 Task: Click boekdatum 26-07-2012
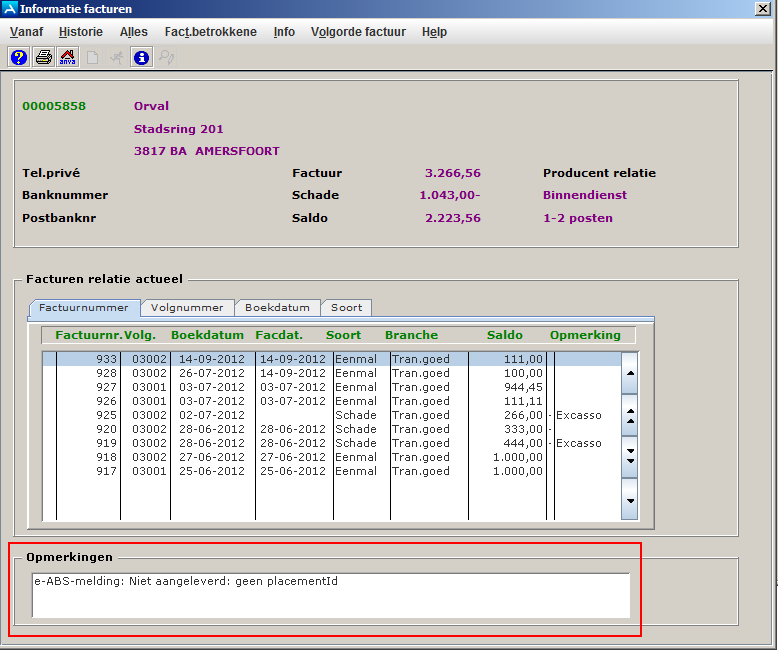tap(212, 373)
